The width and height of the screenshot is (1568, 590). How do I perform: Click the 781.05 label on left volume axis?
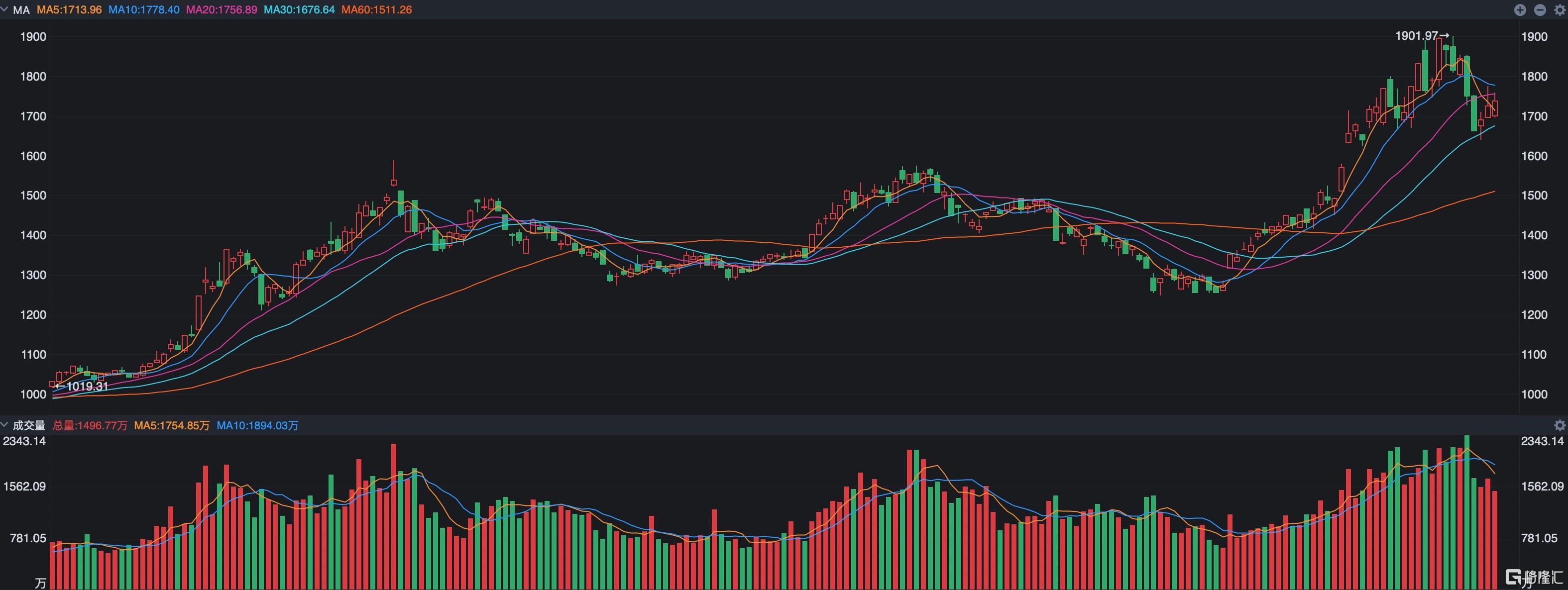[28, 538]
